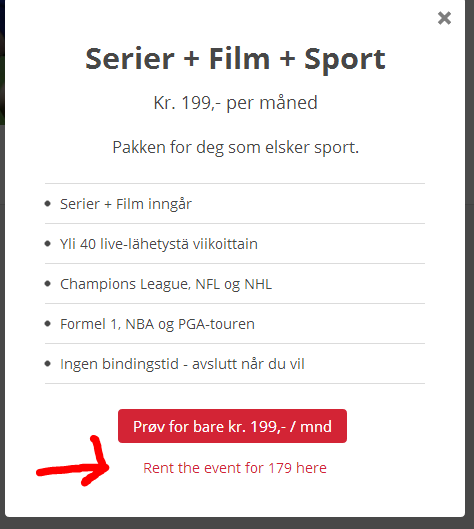474x529 pixels.
Task: Click the dark backdrop below the popup
Action: [x=236, y=524]
